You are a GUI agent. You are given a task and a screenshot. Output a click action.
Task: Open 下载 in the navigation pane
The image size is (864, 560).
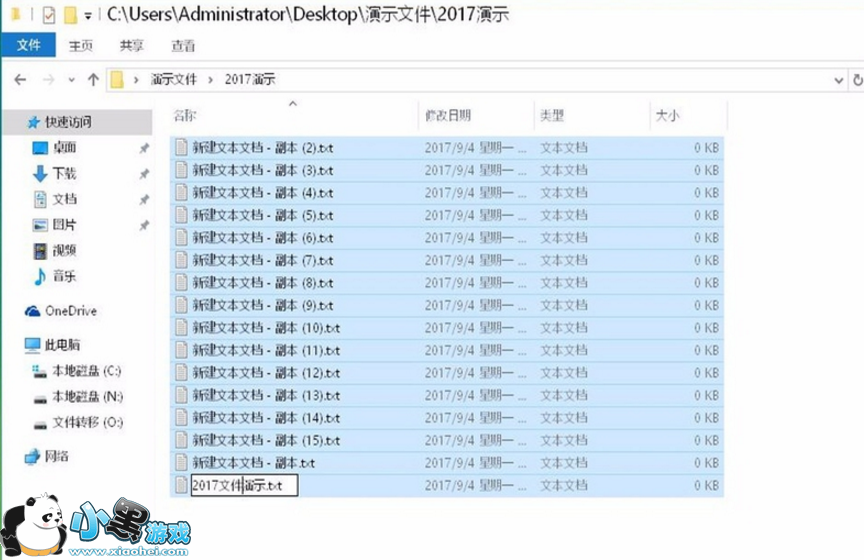coord(64,174)
